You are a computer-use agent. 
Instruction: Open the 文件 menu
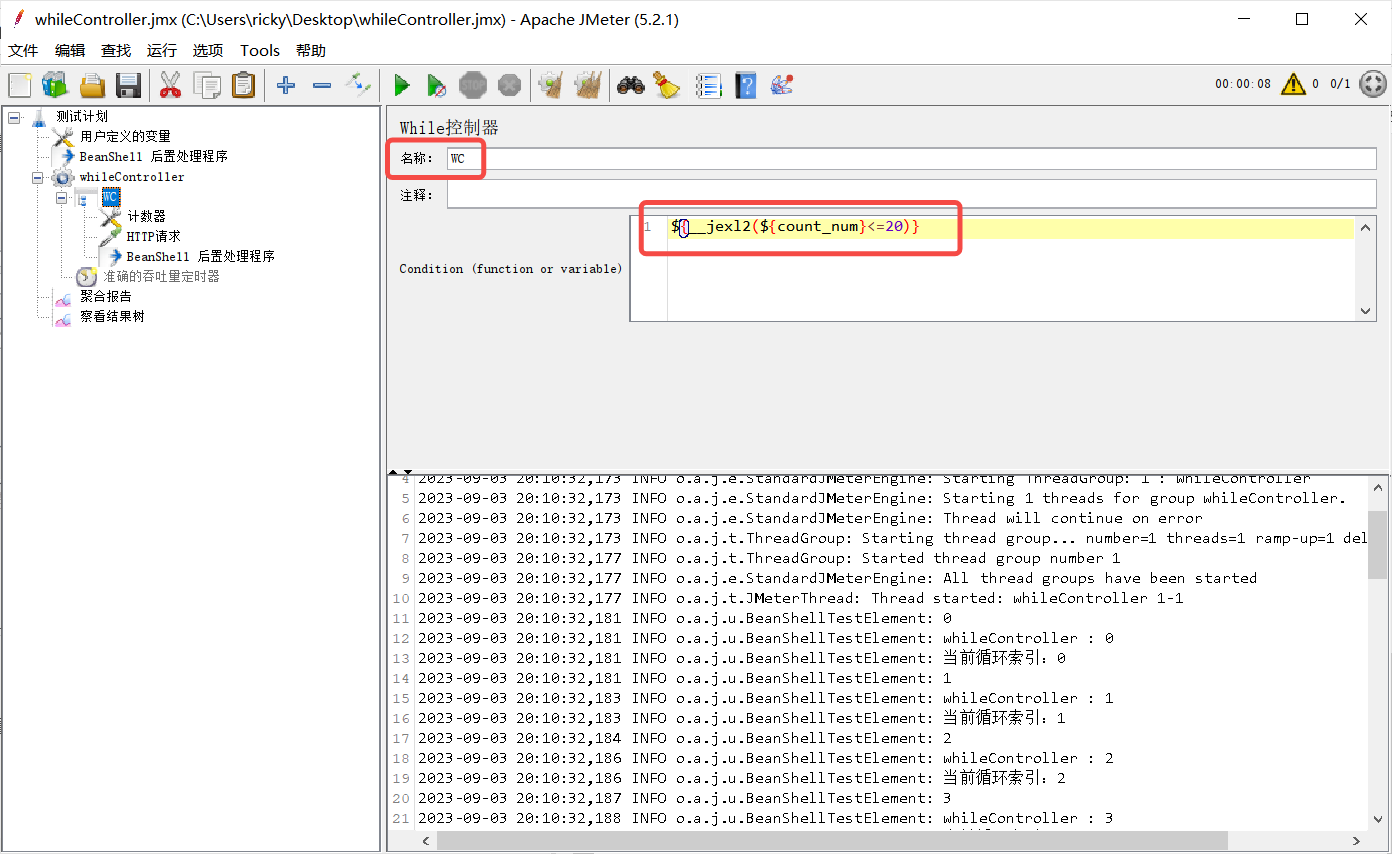point(23,50)
